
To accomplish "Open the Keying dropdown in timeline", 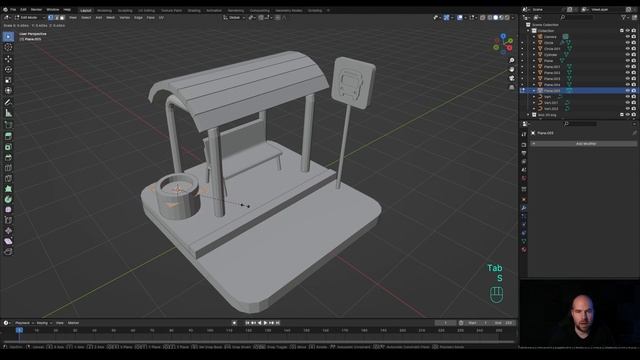I will click(44, 323).
